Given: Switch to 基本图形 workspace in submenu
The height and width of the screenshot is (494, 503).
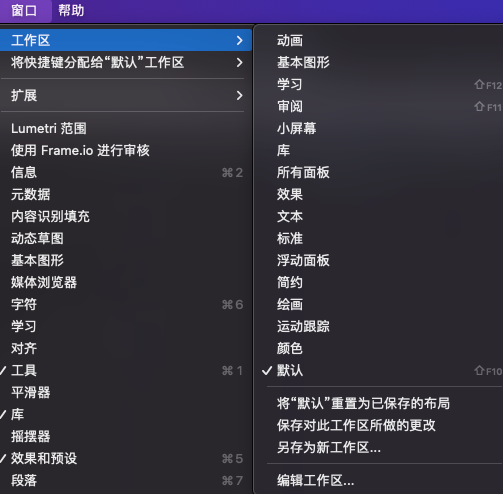Looking at the screenshot, I should click(379, 62).
